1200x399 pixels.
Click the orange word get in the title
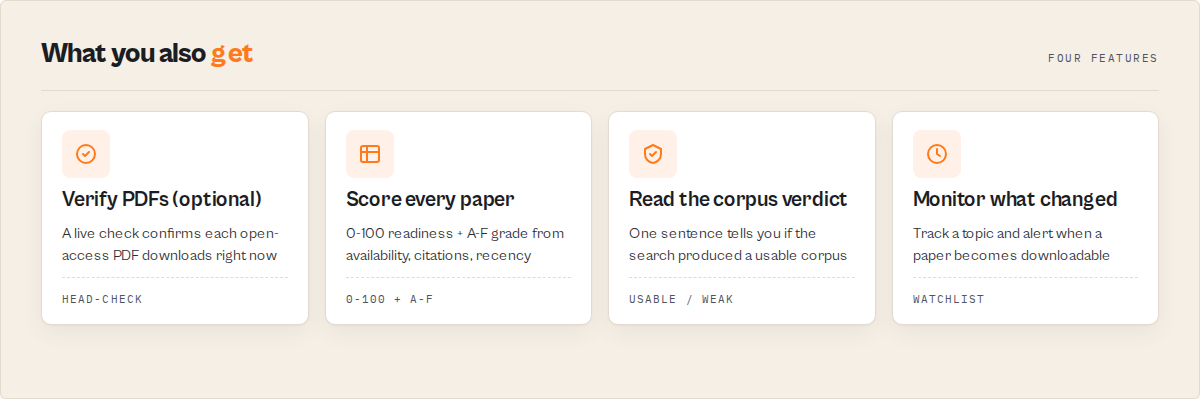coord(232,55)
